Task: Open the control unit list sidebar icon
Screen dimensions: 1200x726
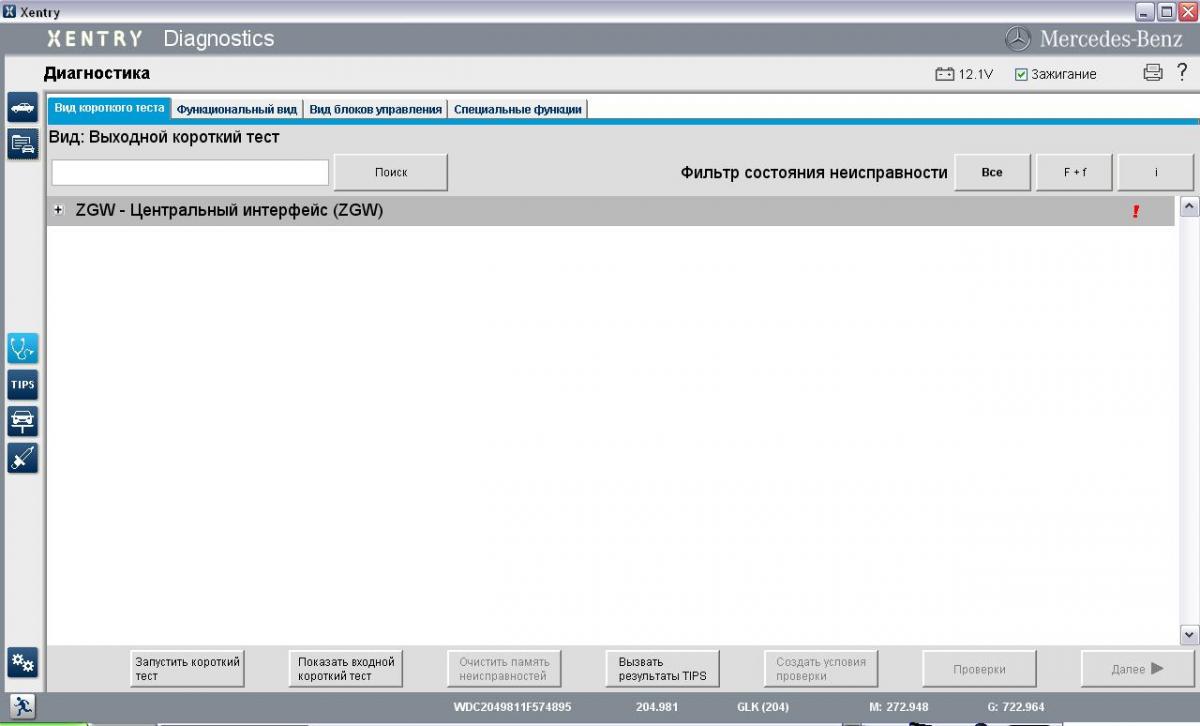Action: pos(22,144)
